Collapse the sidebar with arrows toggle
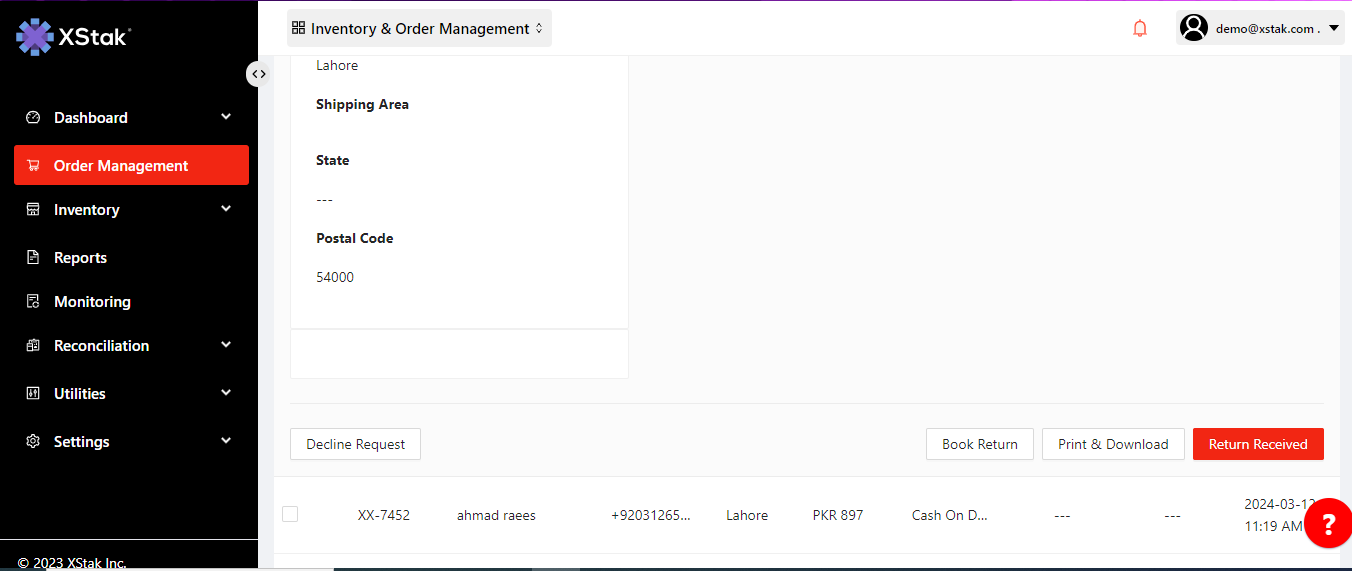Screen dimensions: 1352x571 (x=258, y=74)
